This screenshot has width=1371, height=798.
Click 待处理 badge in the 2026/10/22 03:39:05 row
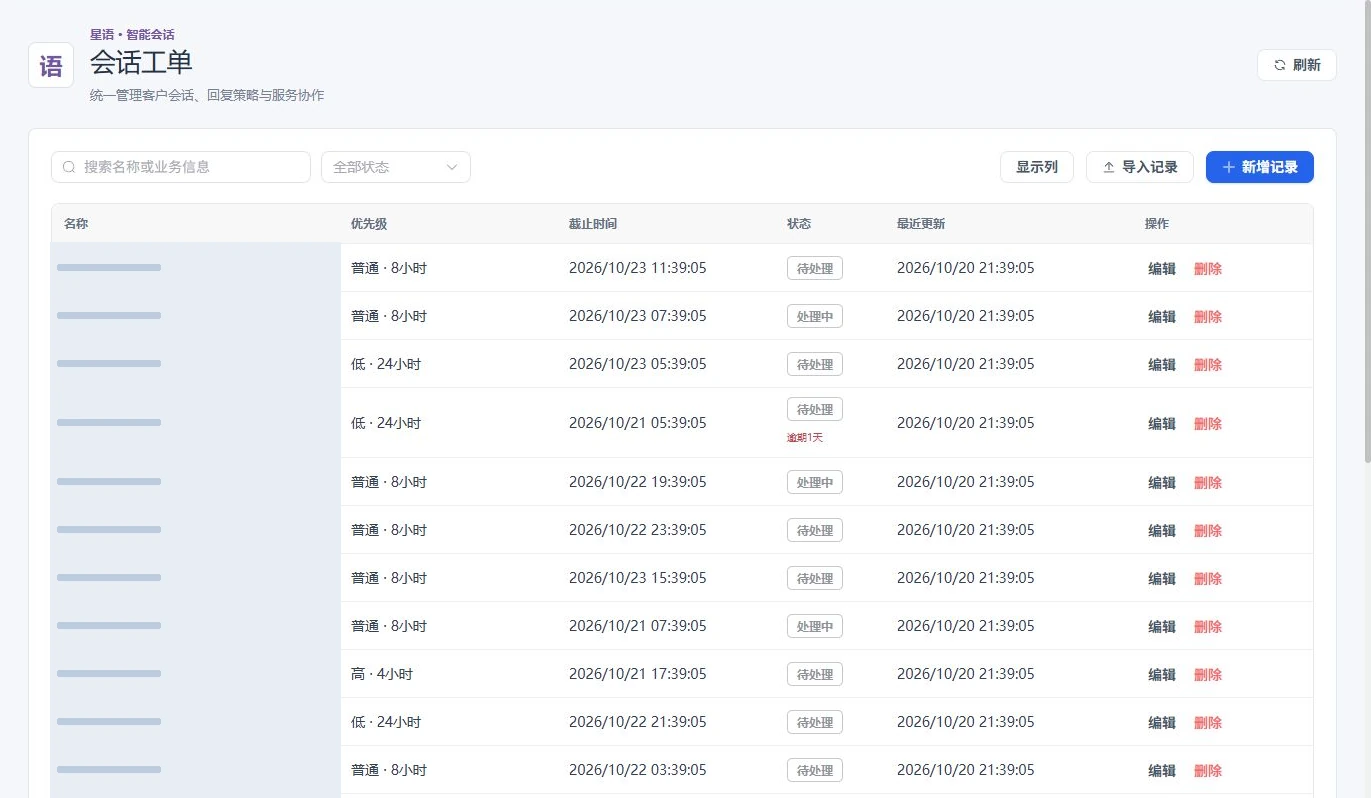tap(815, 771)
